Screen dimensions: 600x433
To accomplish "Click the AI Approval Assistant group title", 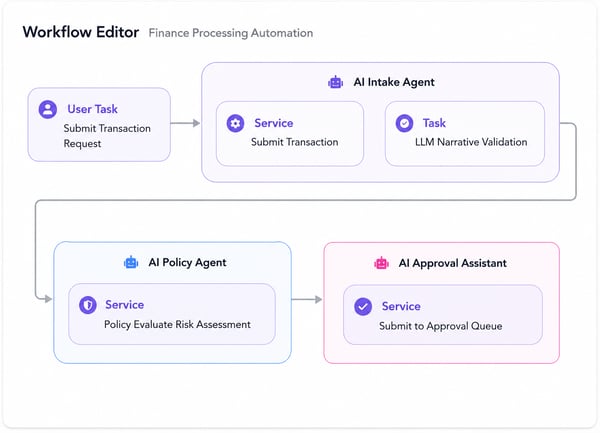I will click(x=452, y=263).
